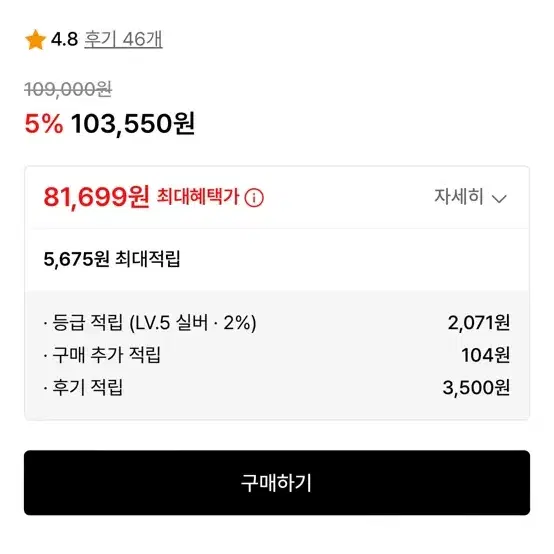Click the orange star rating icon
This screenshot has width=554, height=554.
click(35, 40)
